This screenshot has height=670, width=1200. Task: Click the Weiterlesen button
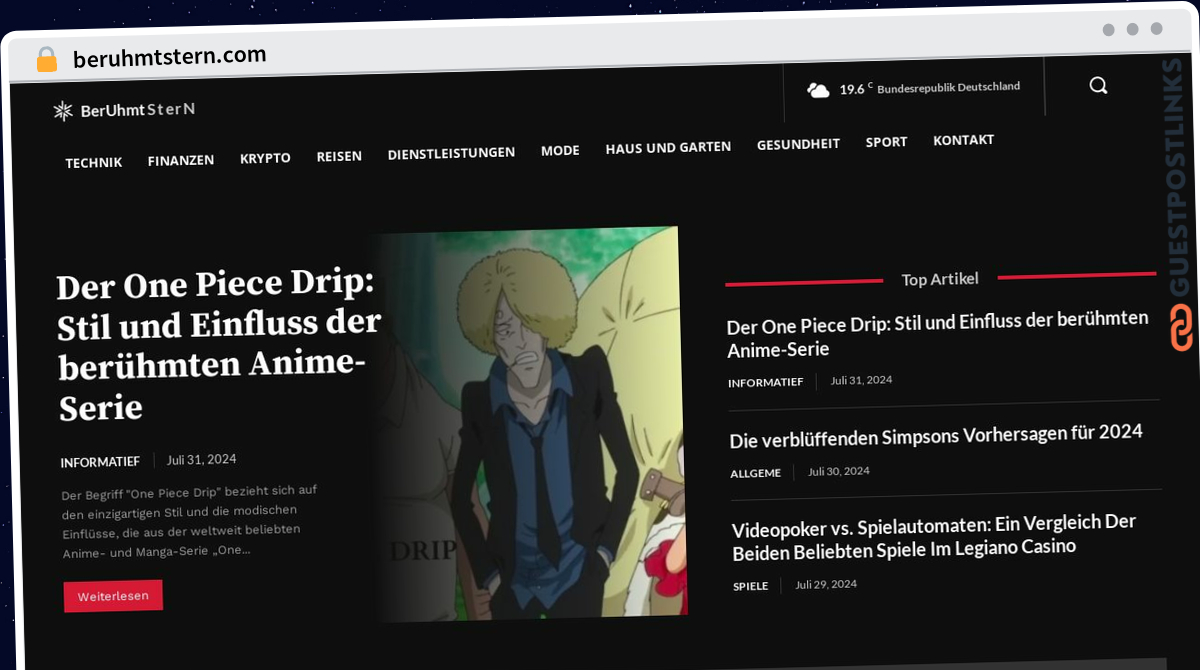113,596
